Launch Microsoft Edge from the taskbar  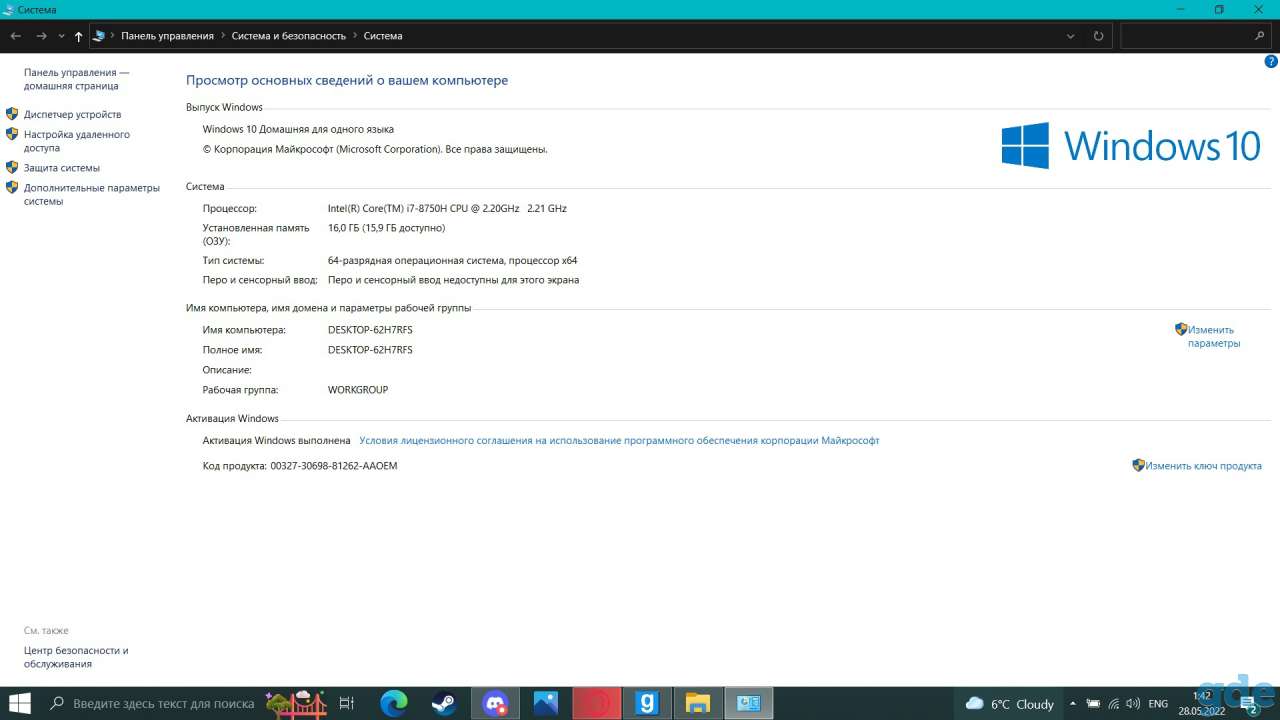394,703
